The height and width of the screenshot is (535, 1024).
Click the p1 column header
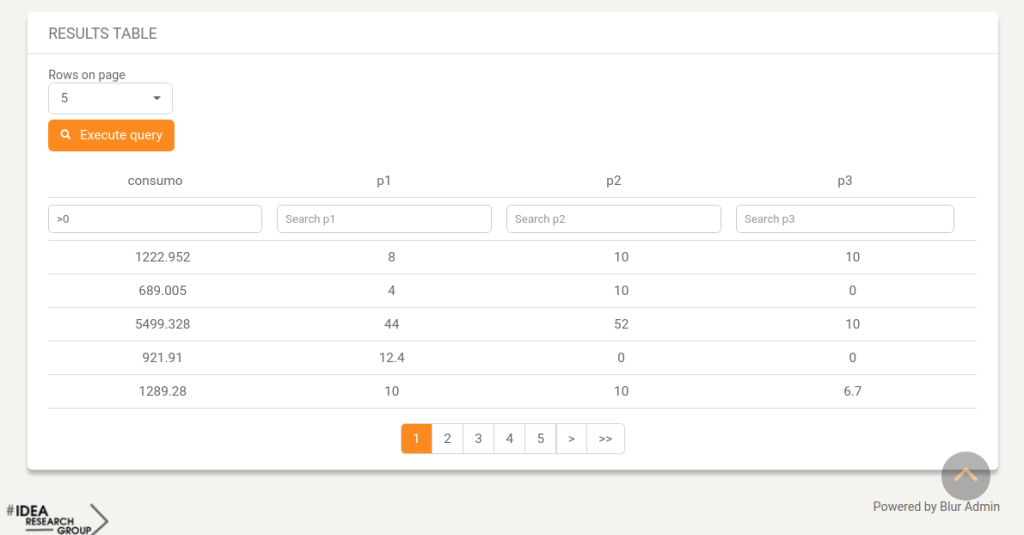coord(384,181)
